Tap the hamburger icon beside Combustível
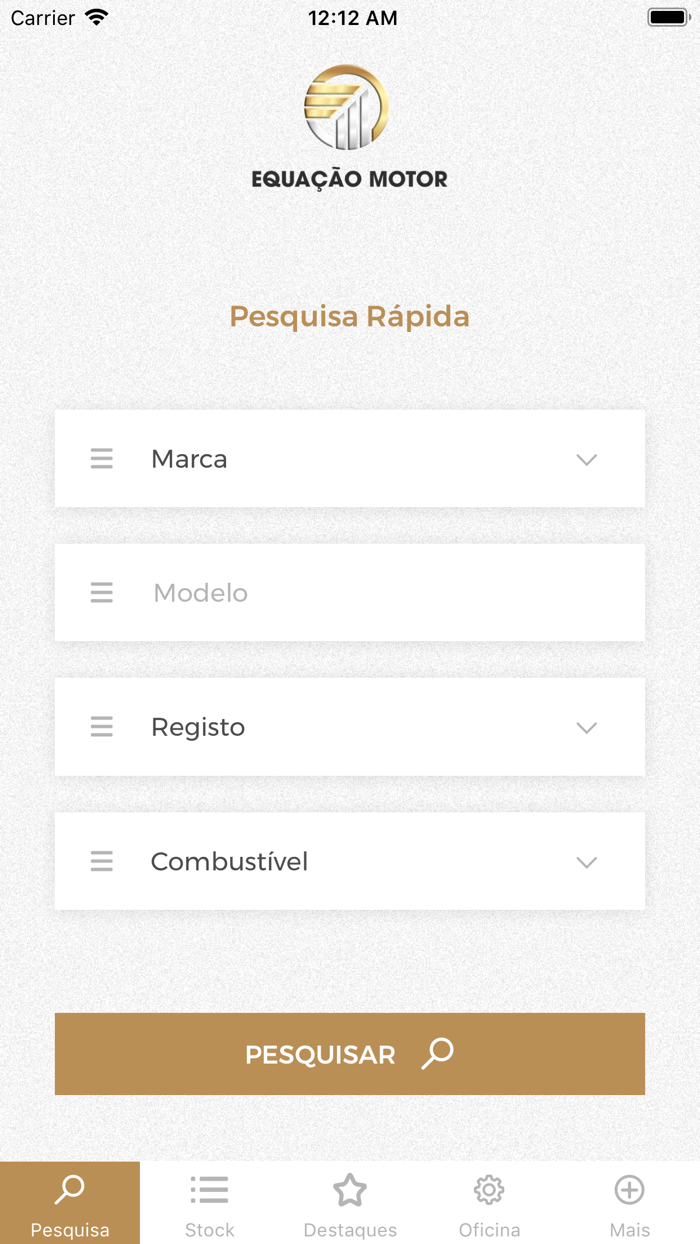 tap(101, 861)
